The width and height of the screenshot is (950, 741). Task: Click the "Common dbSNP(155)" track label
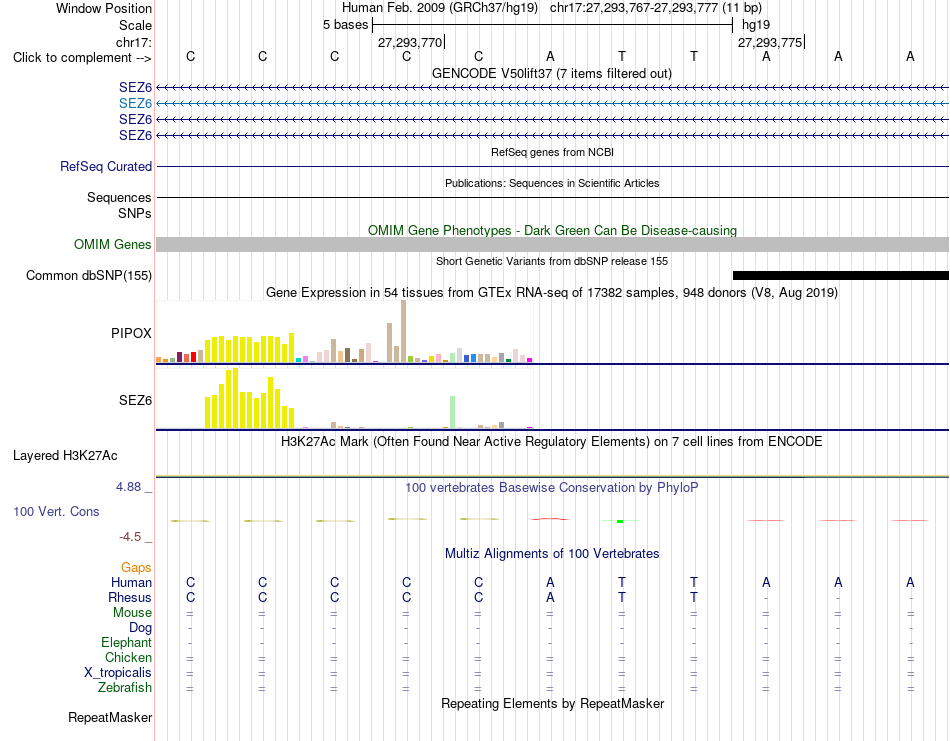pyautogui.click(x=89, y=276)
